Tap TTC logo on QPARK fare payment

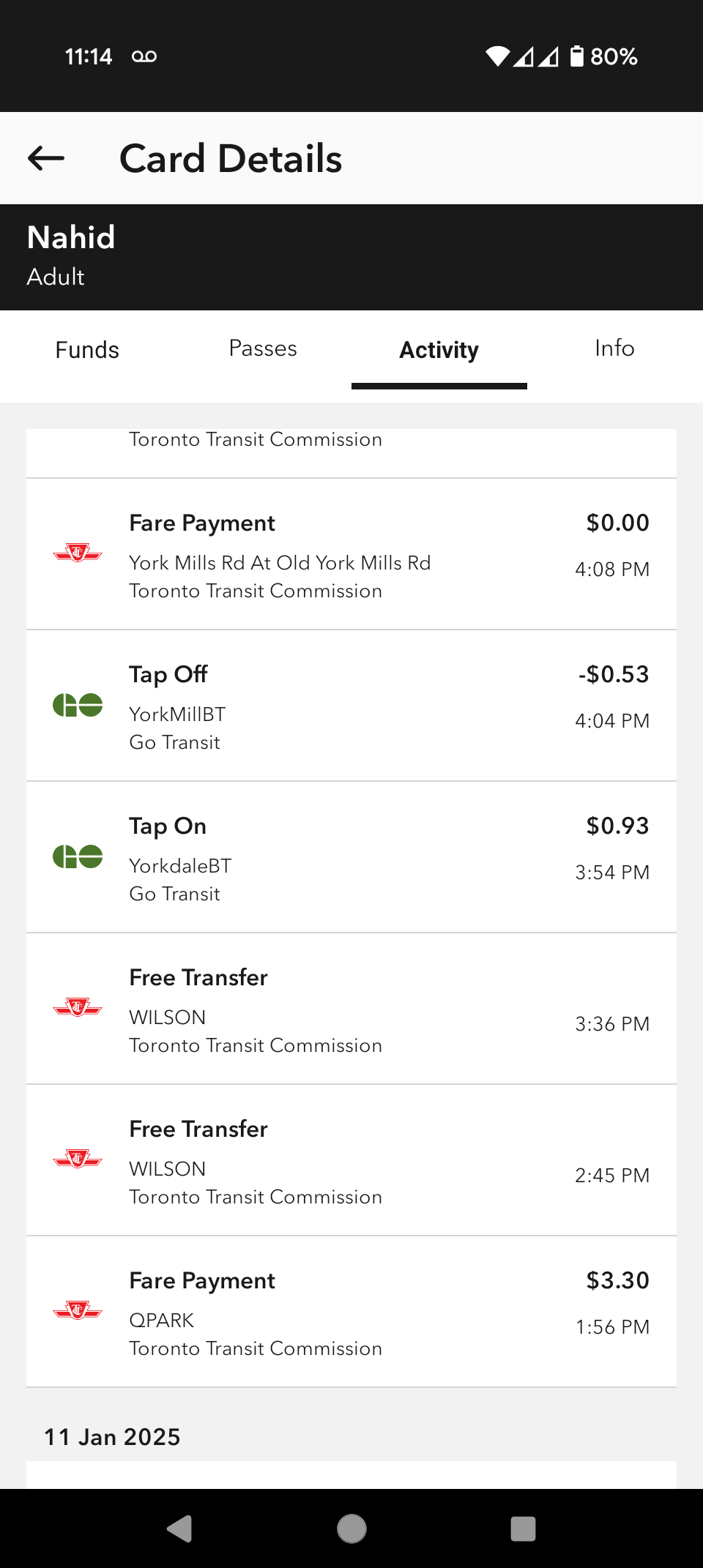pos(78,1311)
